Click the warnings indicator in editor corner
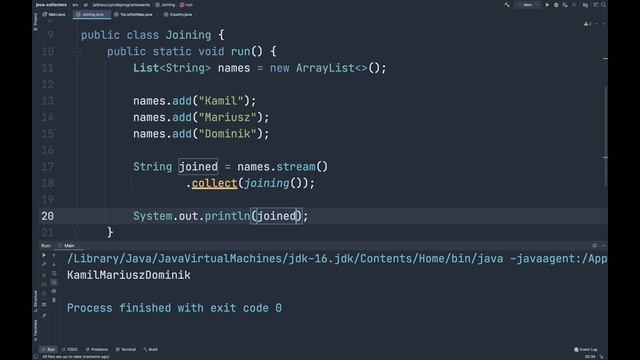Viewport: 640px width, 360px height. 588,24
